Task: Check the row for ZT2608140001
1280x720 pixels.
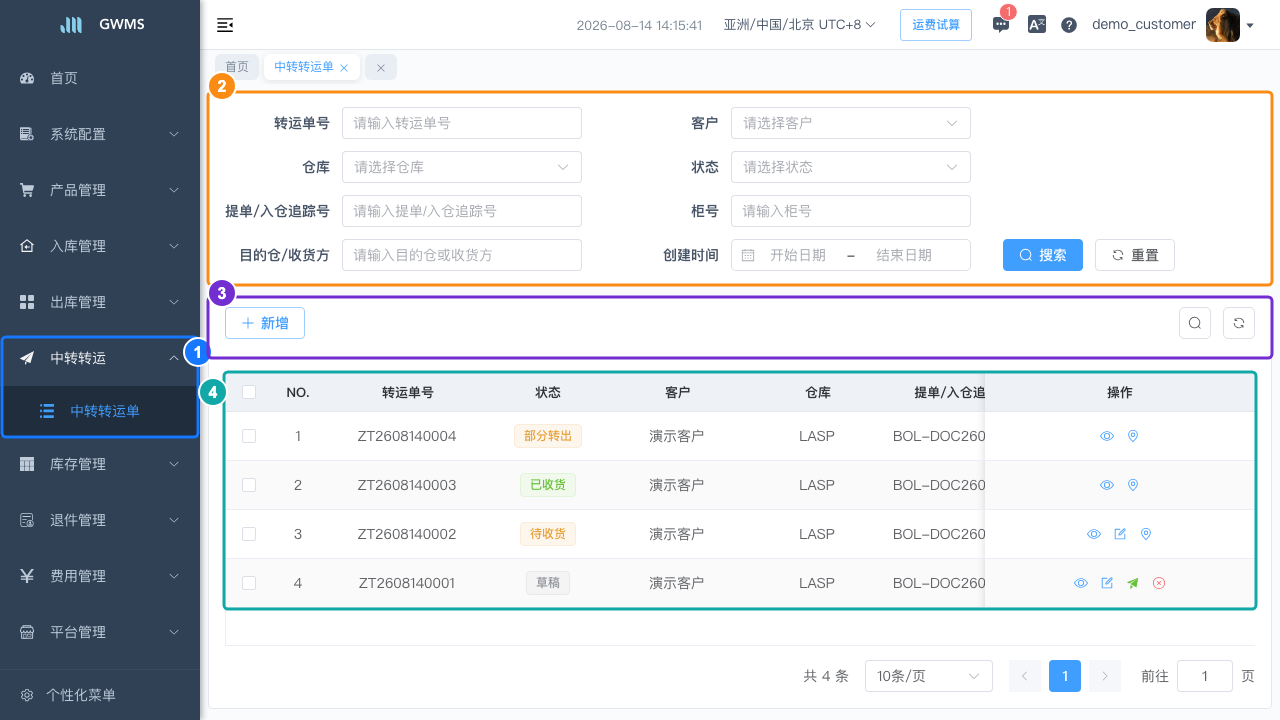Action: (x=249, y=583)
